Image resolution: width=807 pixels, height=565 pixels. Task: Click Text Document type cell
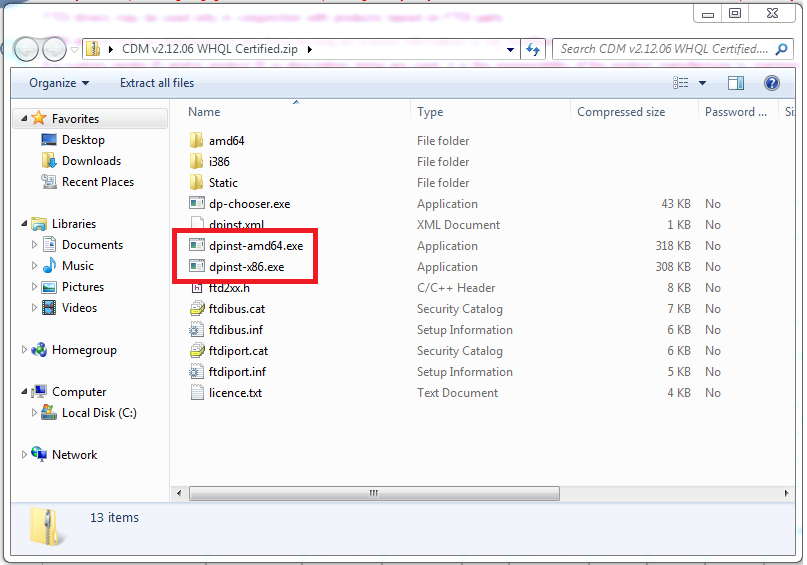coord(457,393)
